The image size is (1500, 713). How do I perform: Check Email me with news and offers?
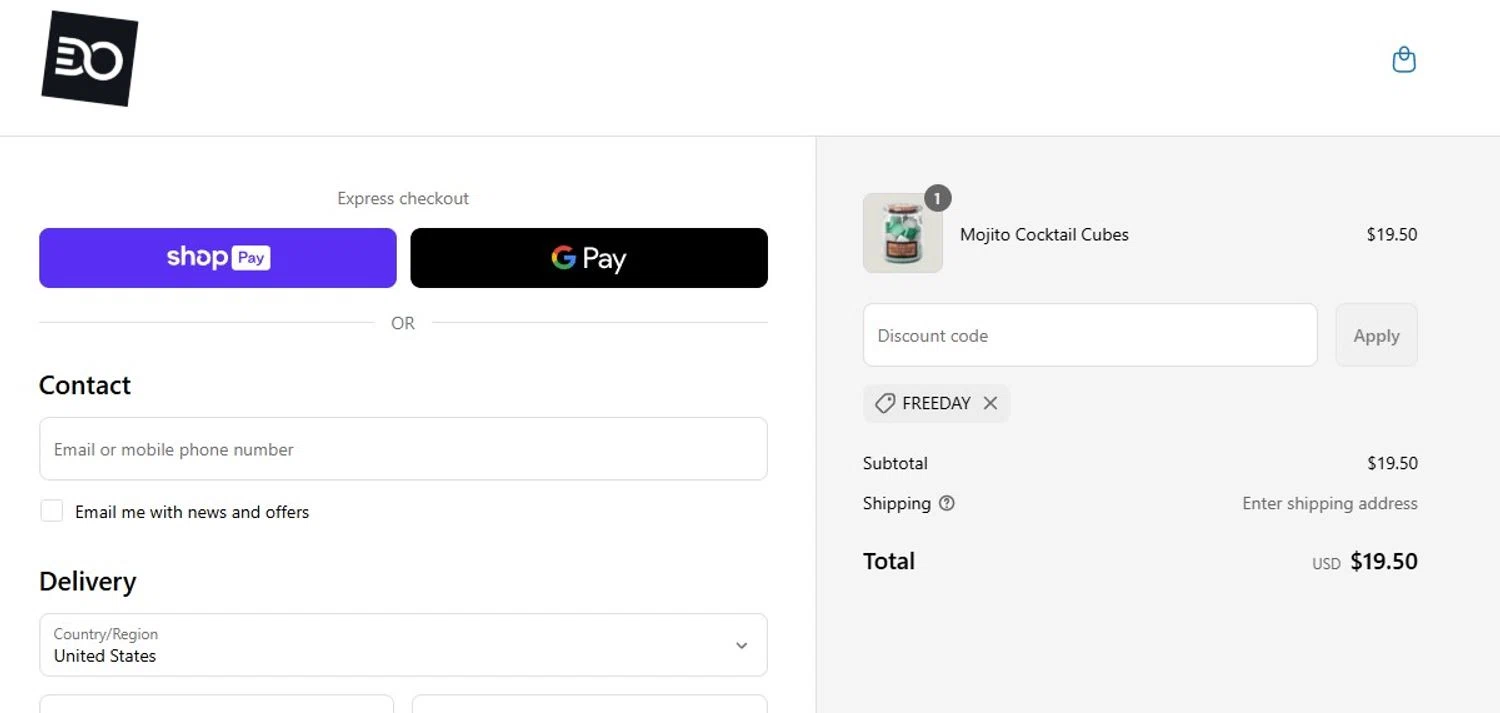tap(51, 511)
